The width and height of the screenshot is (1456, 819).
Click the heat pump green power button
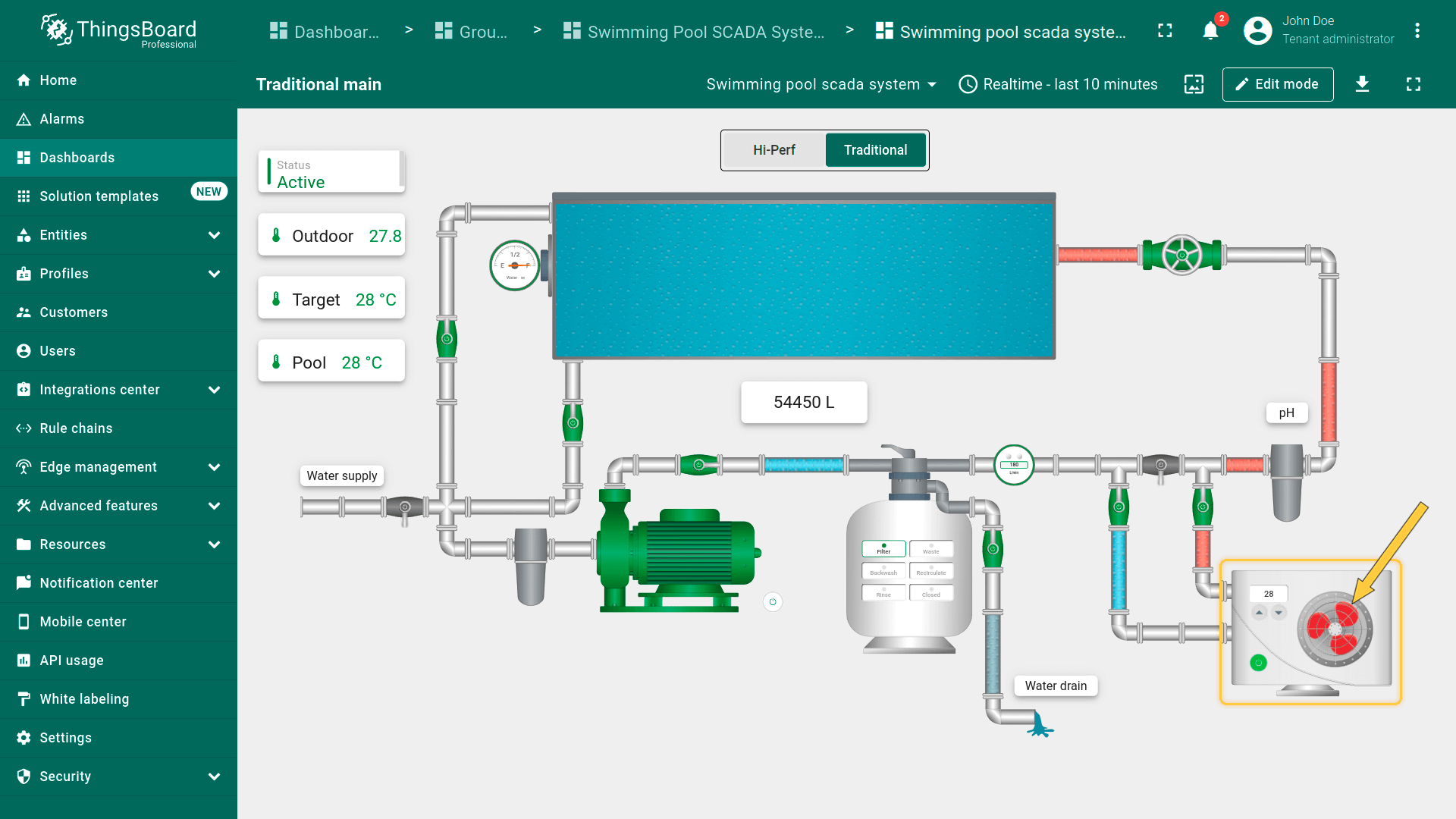click(1258, 663)
